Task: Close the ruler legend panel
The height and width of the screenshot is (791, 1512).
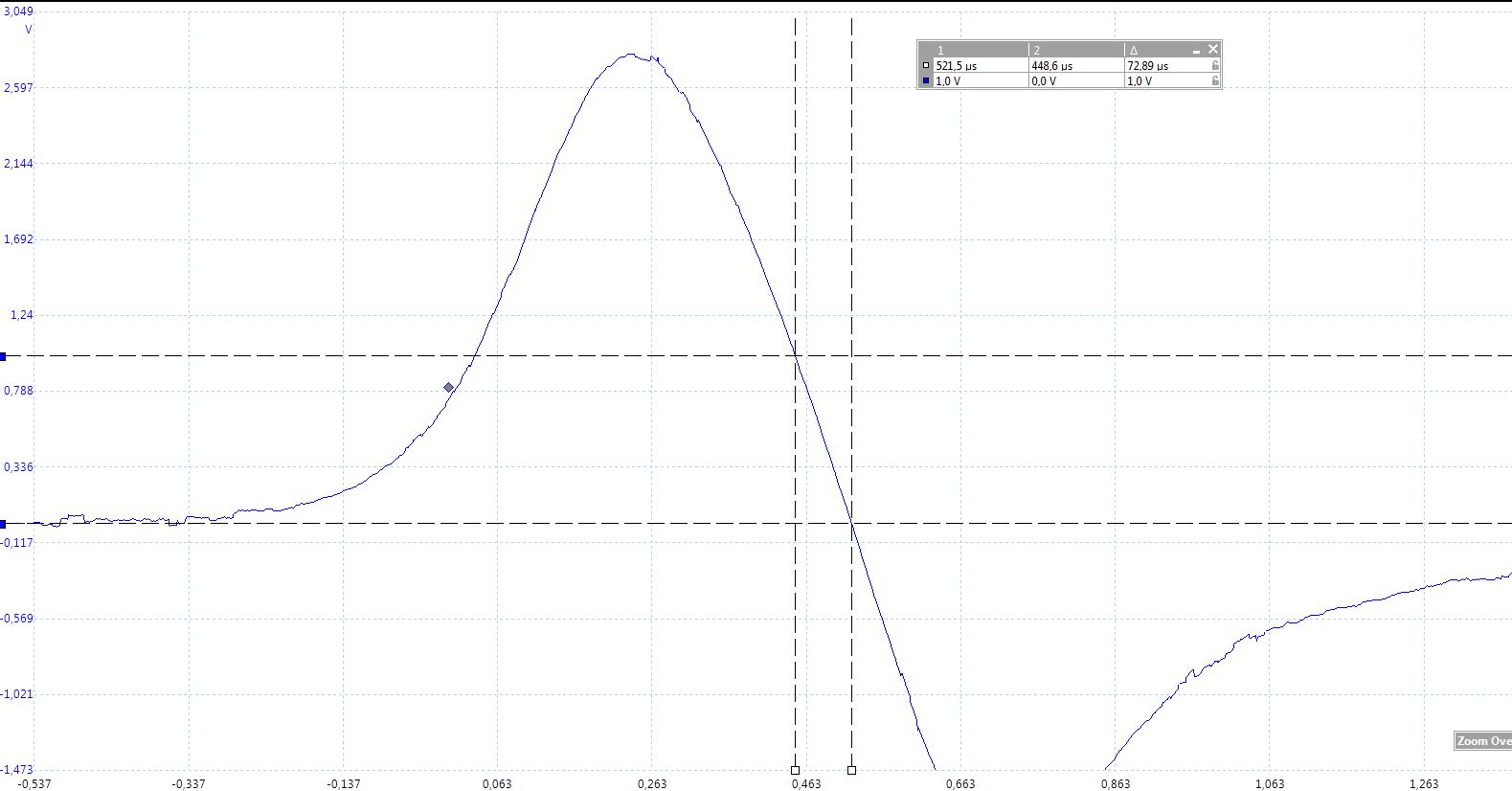Action: pyautogui.click(x=1213, y=49)
